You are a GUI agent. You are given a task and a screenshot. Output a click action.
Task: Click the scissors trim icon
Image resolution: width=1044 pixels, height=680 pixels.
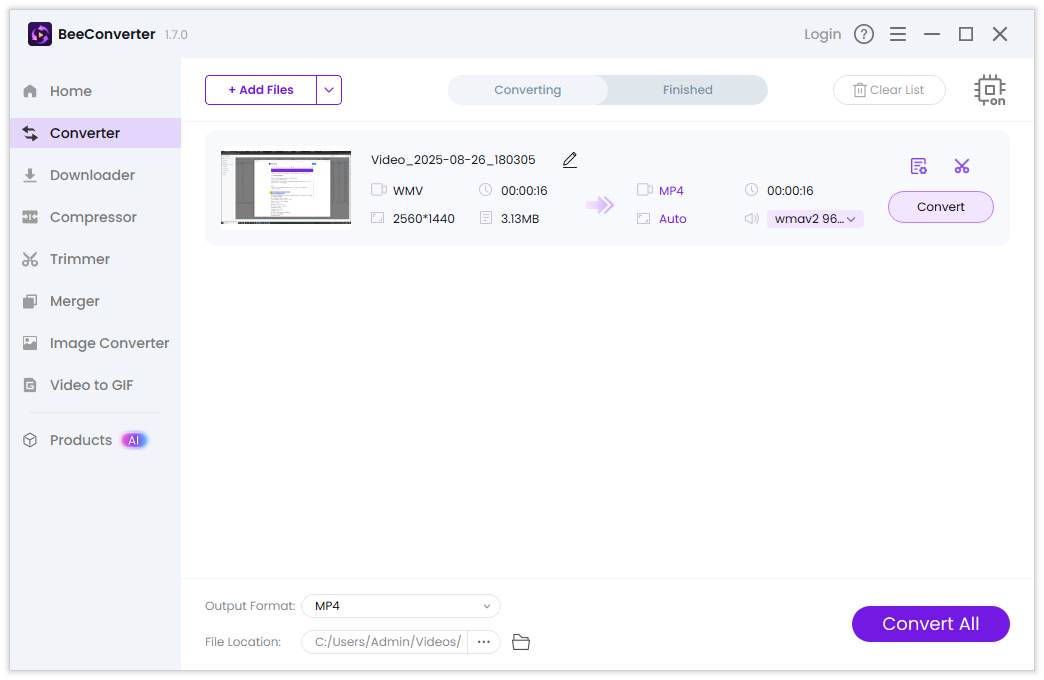[x=962, y=166]
